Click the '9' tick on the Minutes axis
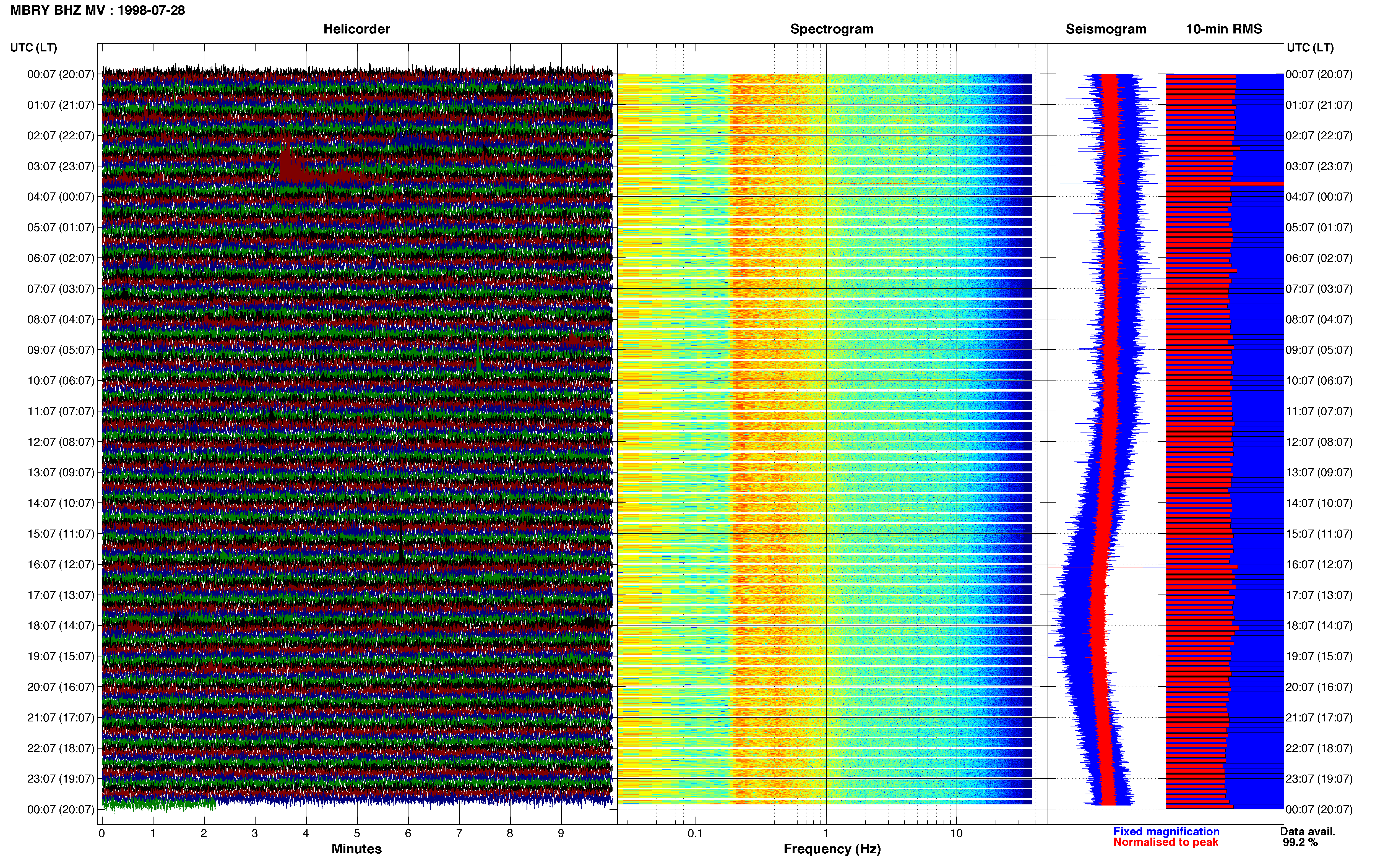This screenshot has width=1388, height=868. pos(561,833)
